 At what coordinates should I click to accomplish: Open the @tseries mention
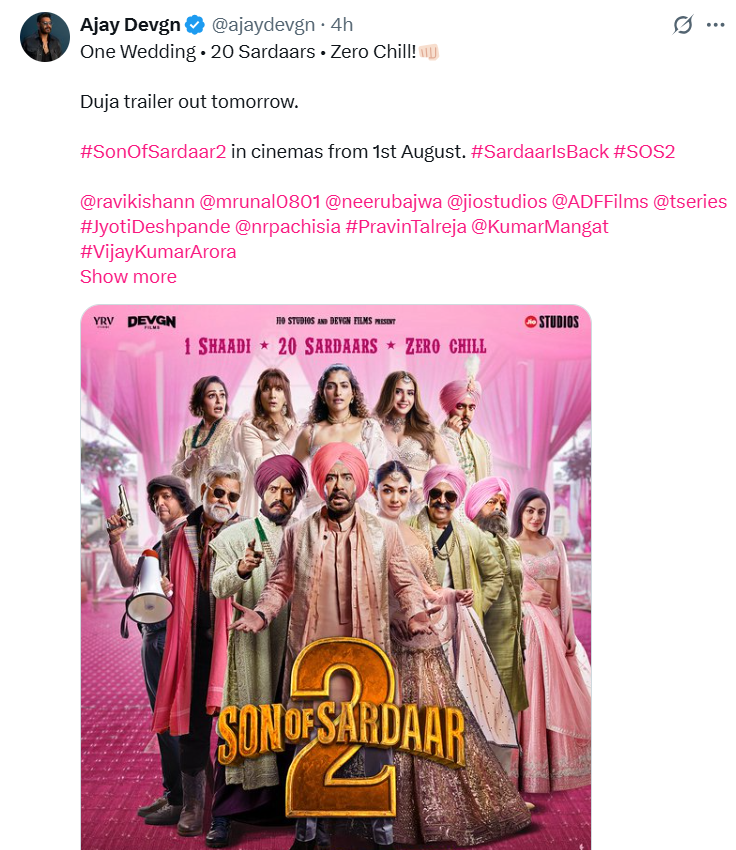pos(690,202)
